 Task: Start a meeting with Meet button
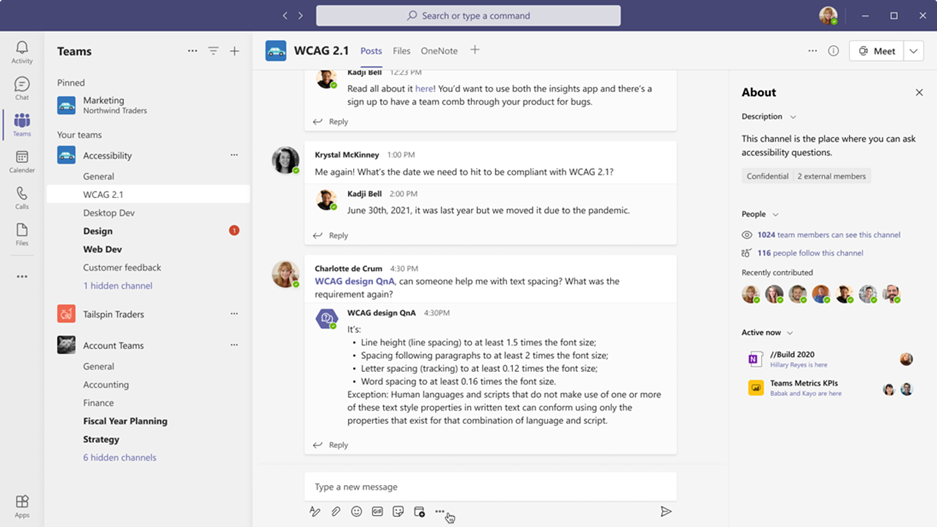pyautogui.click(x=877, y=51)
